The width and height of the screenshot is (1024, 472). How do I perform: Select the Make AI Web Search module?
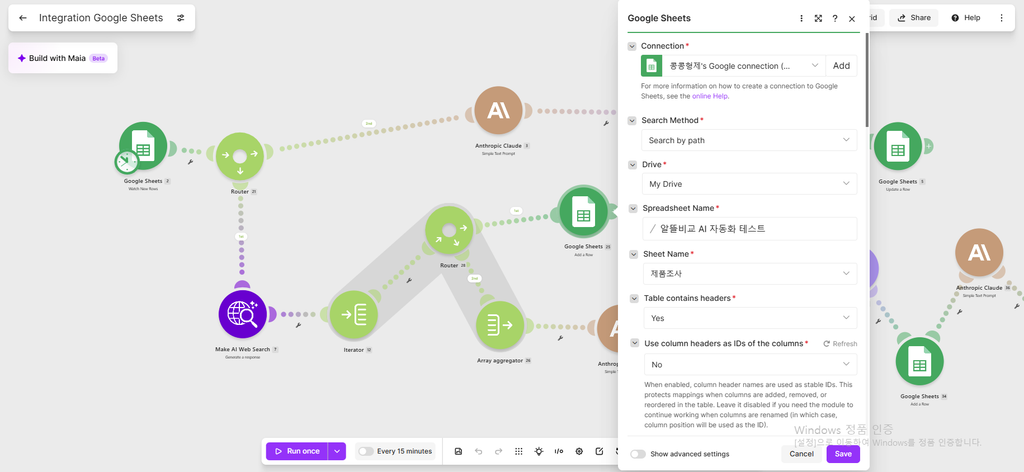click(x=242, y=315)
